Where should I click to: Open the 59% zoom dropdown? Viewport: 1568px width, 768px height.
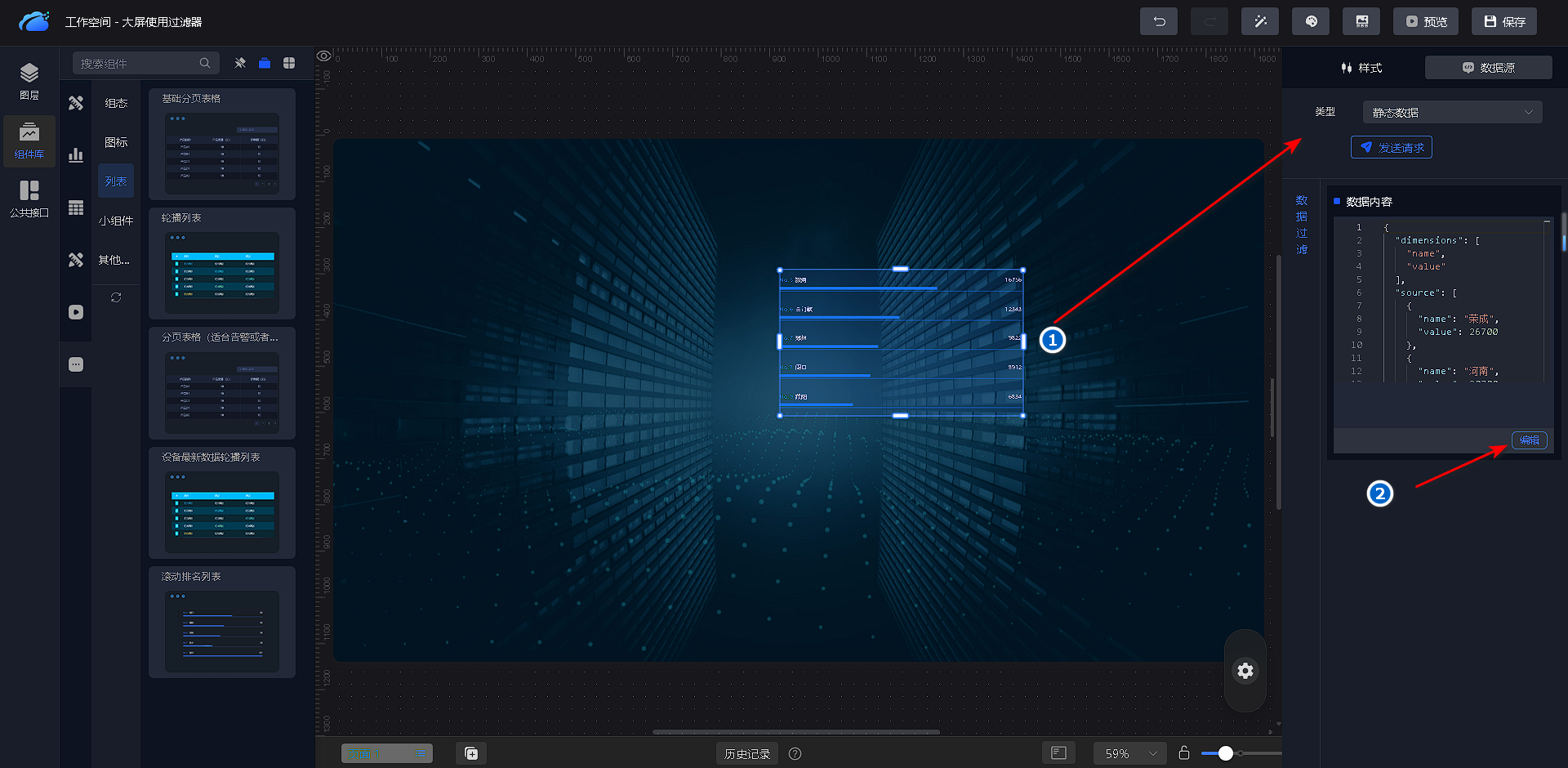tap(1130, 753)
